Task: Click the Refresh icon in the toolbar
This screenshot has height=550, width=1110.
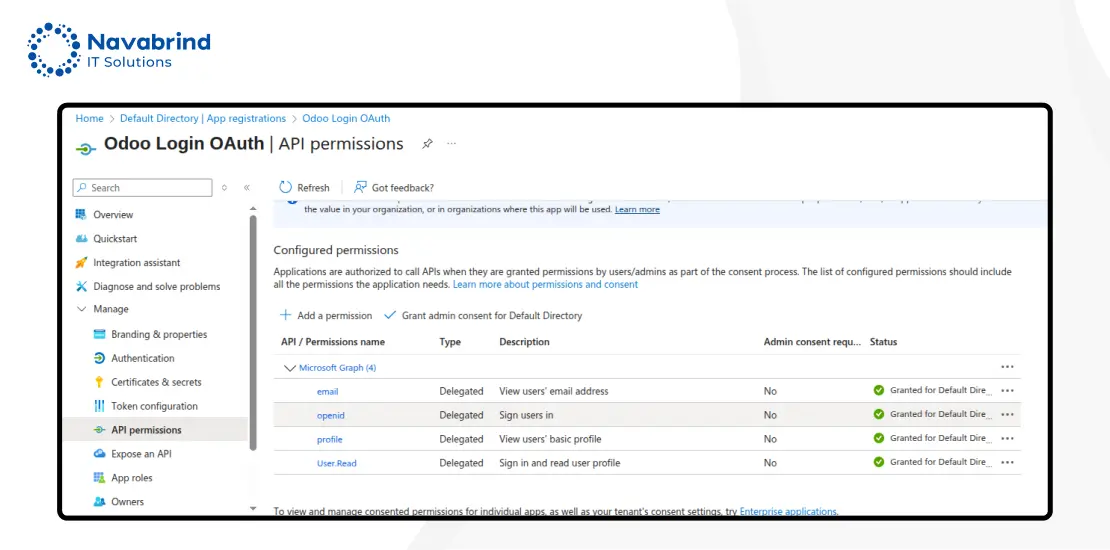Action: [x=286, y=187]
